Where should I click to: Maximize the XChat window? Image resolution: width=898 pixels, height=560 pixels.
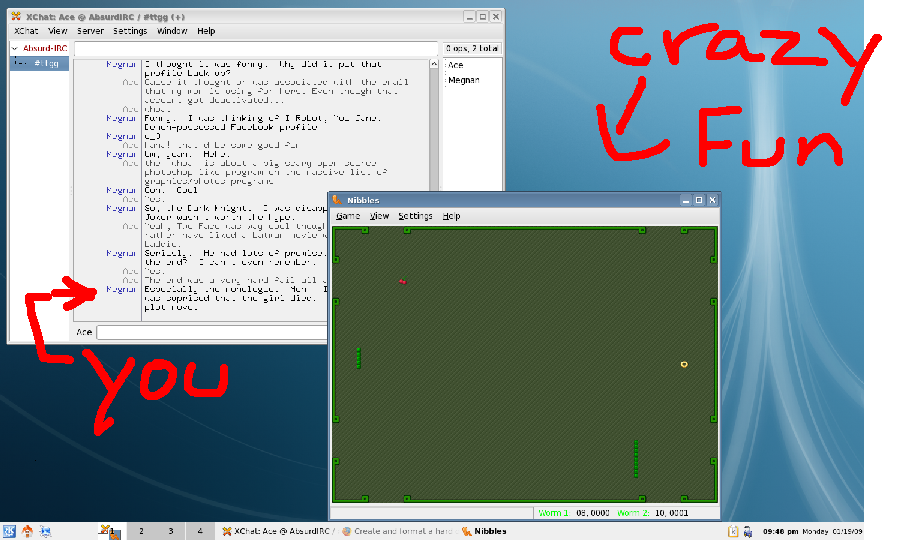[483, 17]
